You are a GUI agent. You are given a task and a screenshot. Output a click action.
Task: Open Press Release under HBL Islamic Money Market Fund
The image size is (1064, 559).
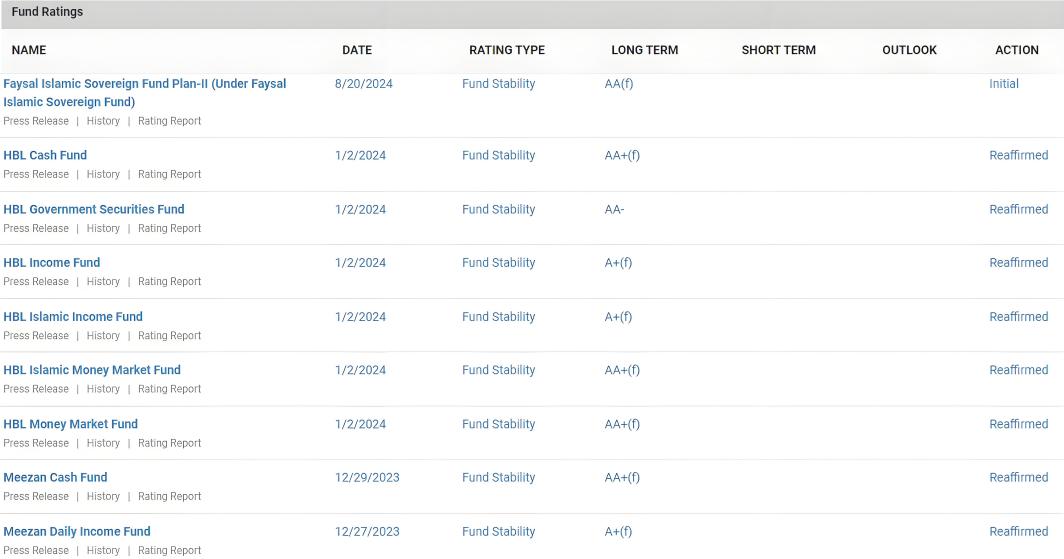(x=36, y=389)
